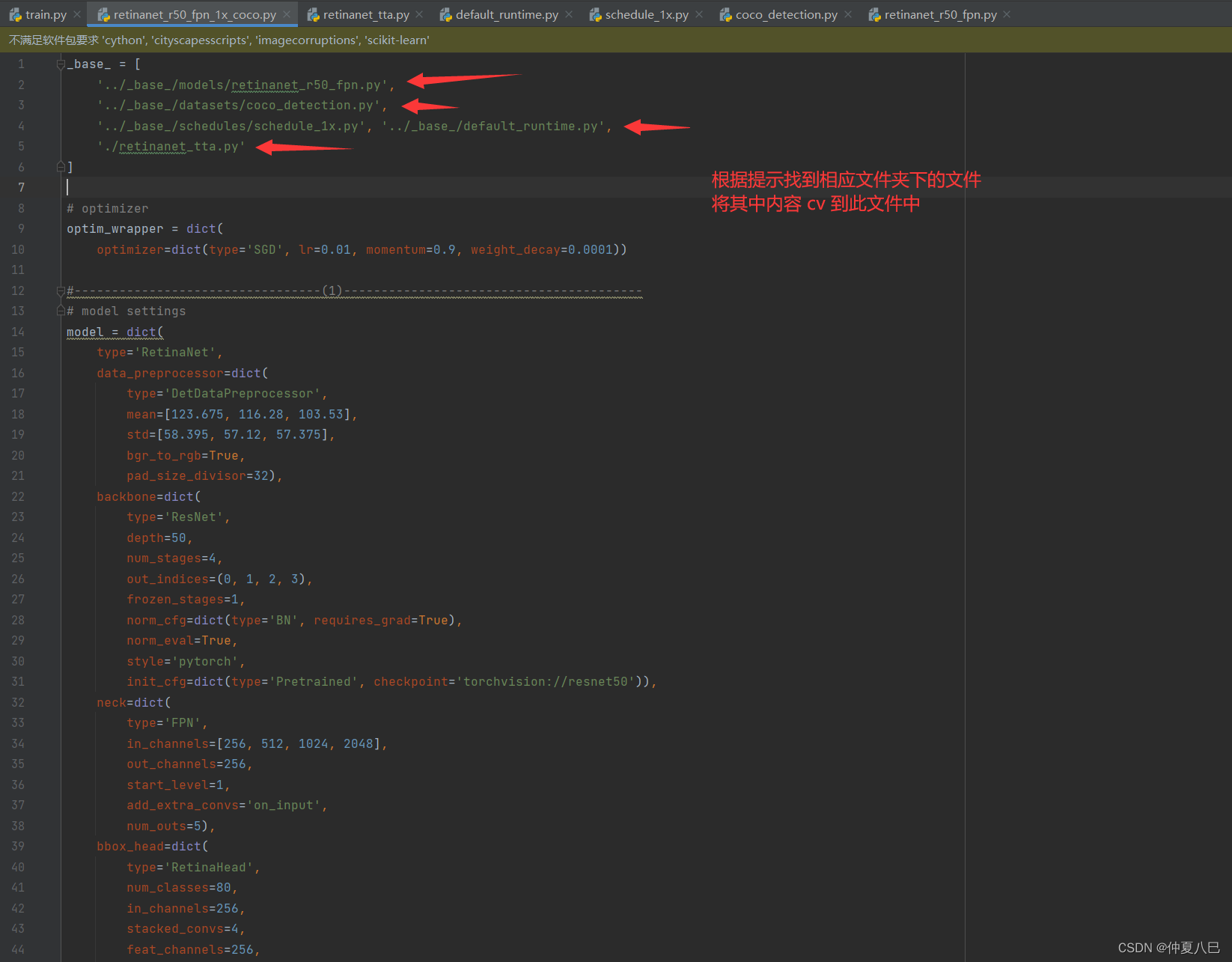The width and height of the screenshot is (1232, 962).
Task: Collapse the model settings code fold
Action: 59,310
